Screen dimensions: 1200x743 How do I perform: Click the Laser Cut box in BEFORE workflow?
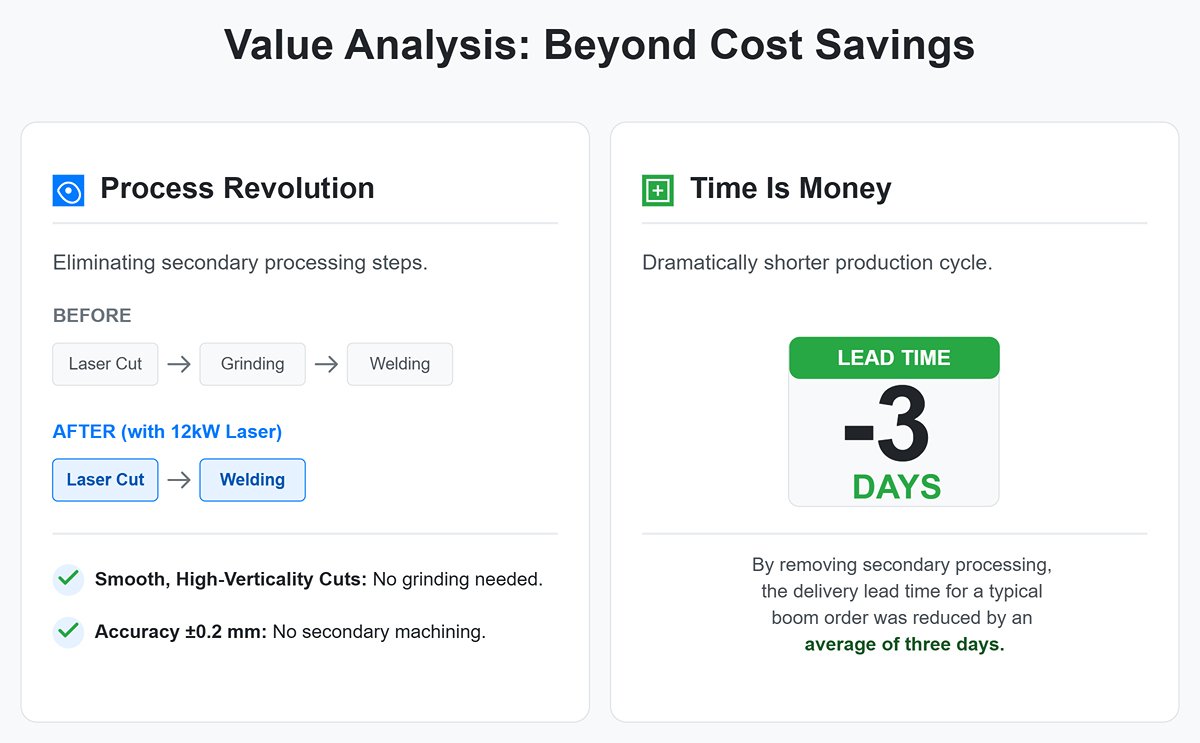[105, 364]
